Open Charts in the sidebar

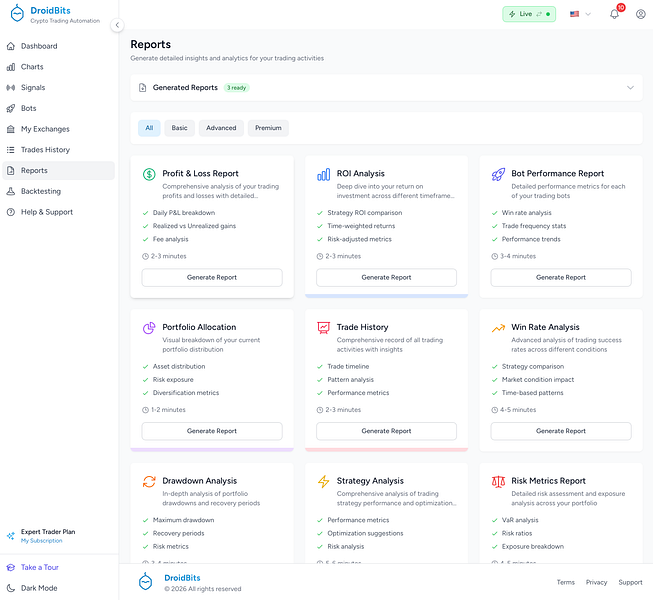[58, 67]
